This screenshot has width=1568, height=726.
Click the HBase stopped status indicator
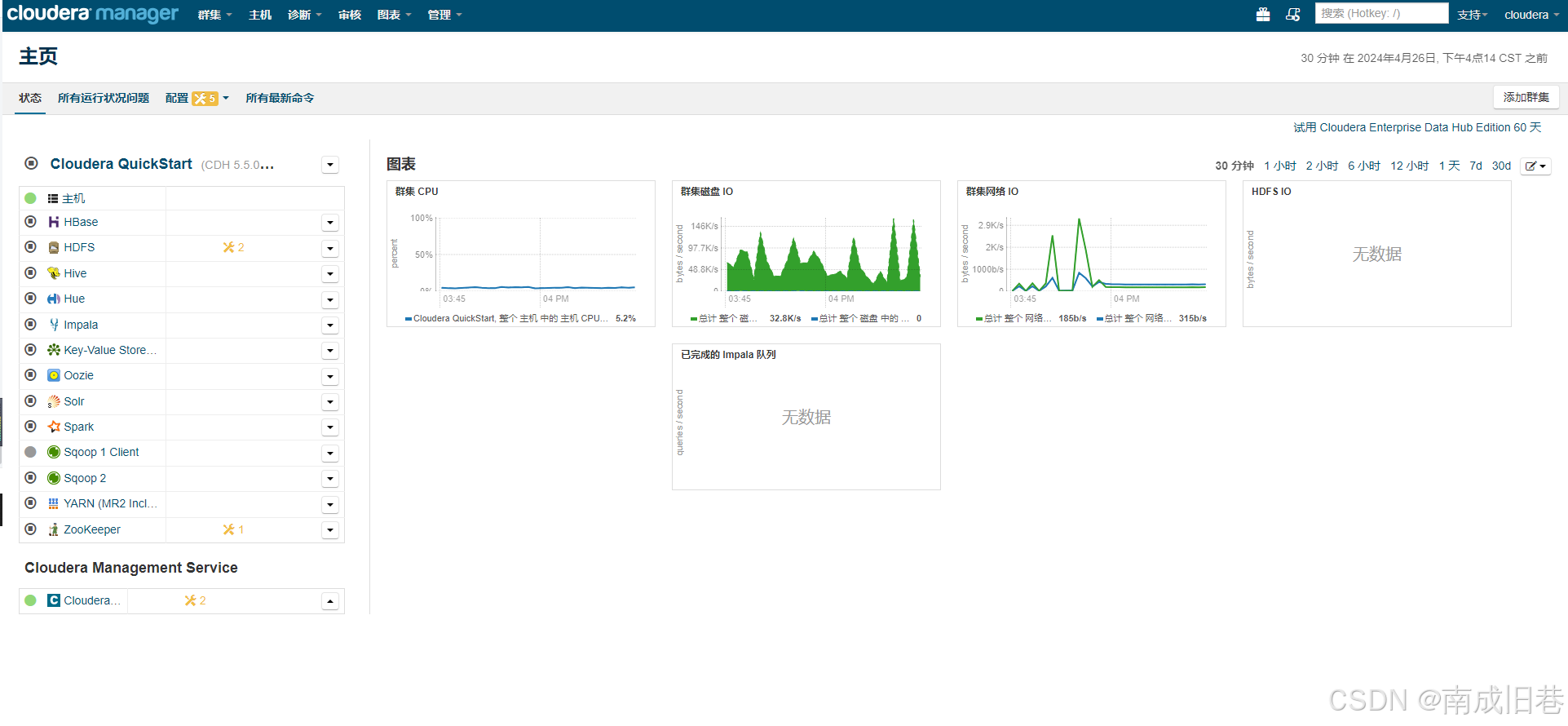(31, 222)
